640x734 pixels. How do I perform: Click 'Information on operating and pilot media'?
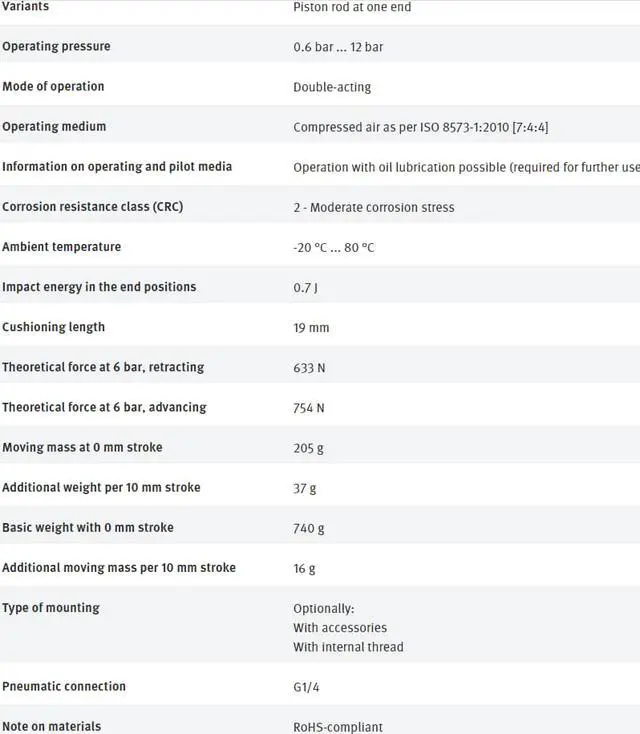(117, 167)
